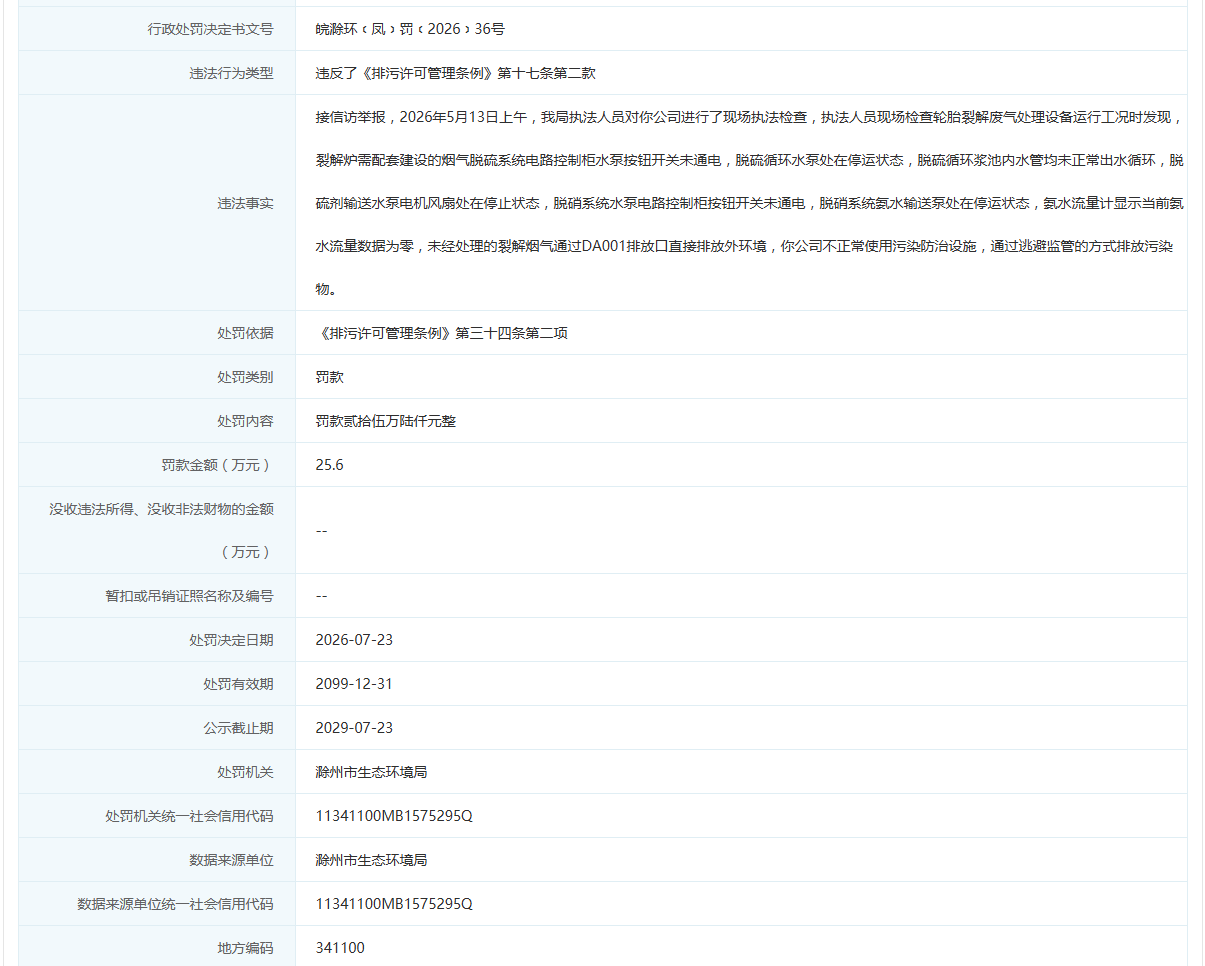Click the 数据来源单位 label
1205x966 pixels.
[231, 860]
